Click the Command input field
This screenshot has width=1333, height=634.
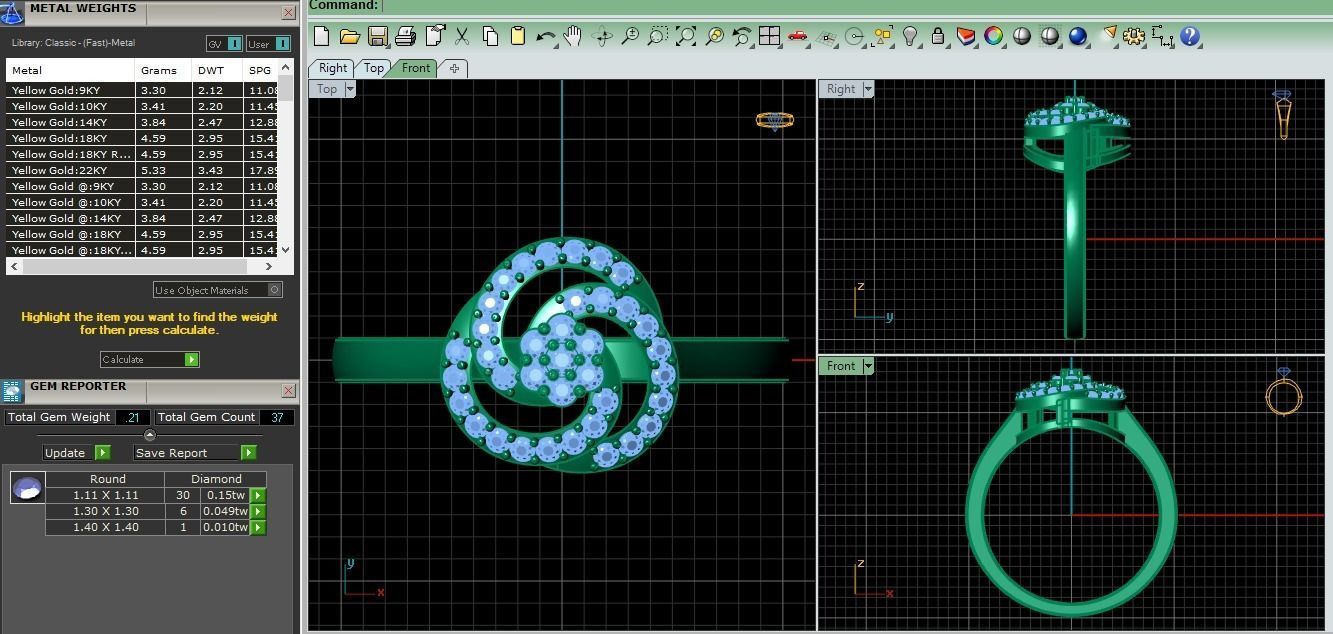coord(857,6)
